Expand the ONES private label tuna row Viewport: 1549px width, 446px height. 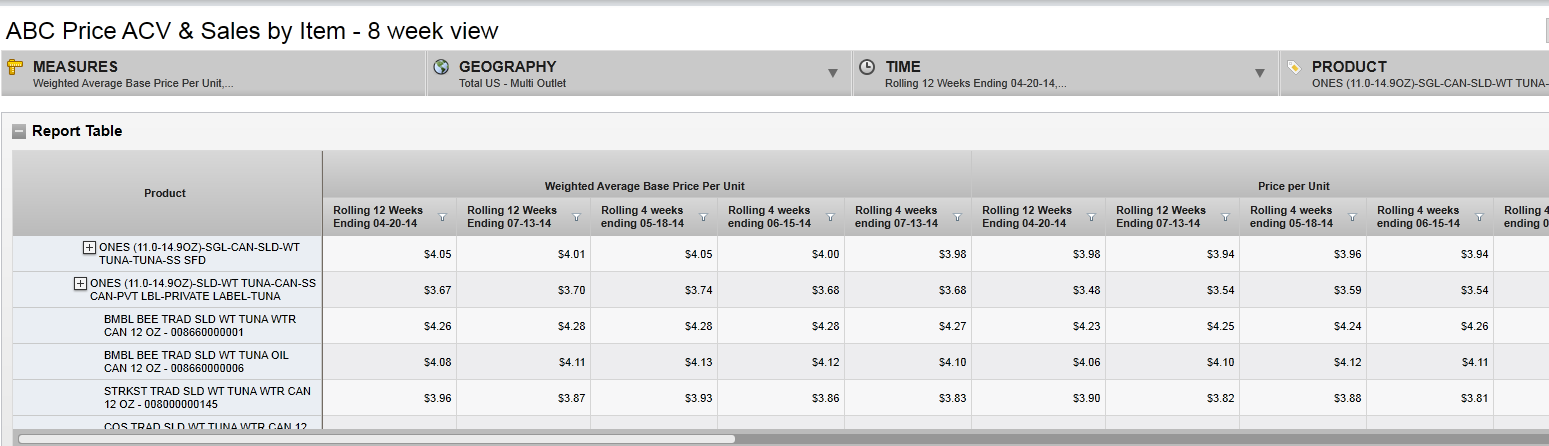81,284
